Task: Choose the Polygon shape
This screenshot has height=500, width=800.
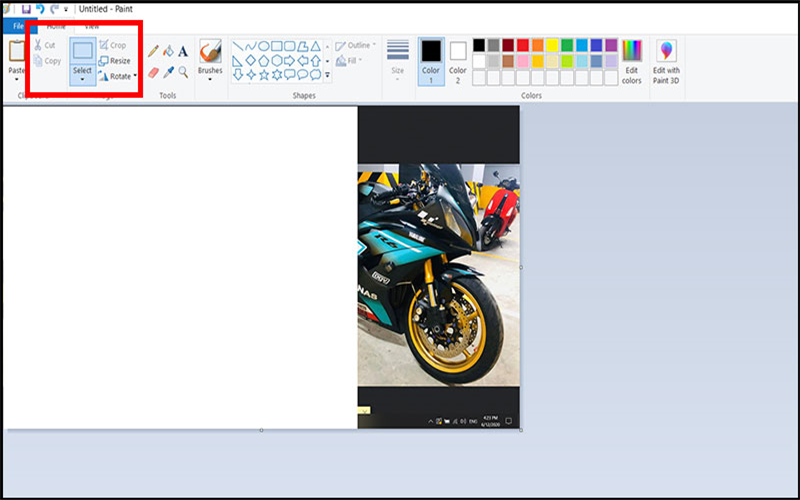Action: tap(303, 46)
